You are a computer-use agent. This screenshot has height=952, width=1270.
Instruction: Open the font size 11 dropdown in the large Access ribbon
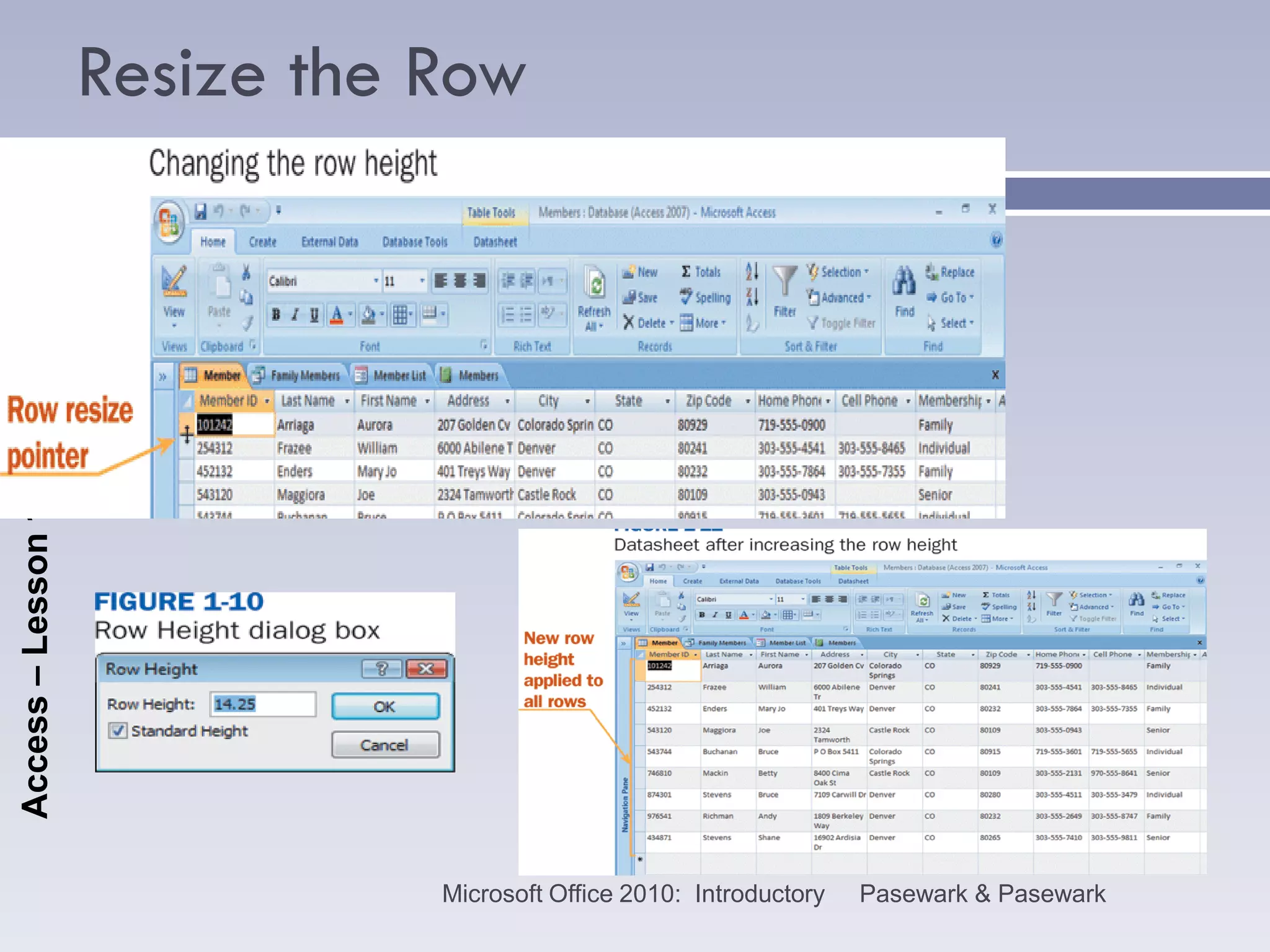[422, 281]
